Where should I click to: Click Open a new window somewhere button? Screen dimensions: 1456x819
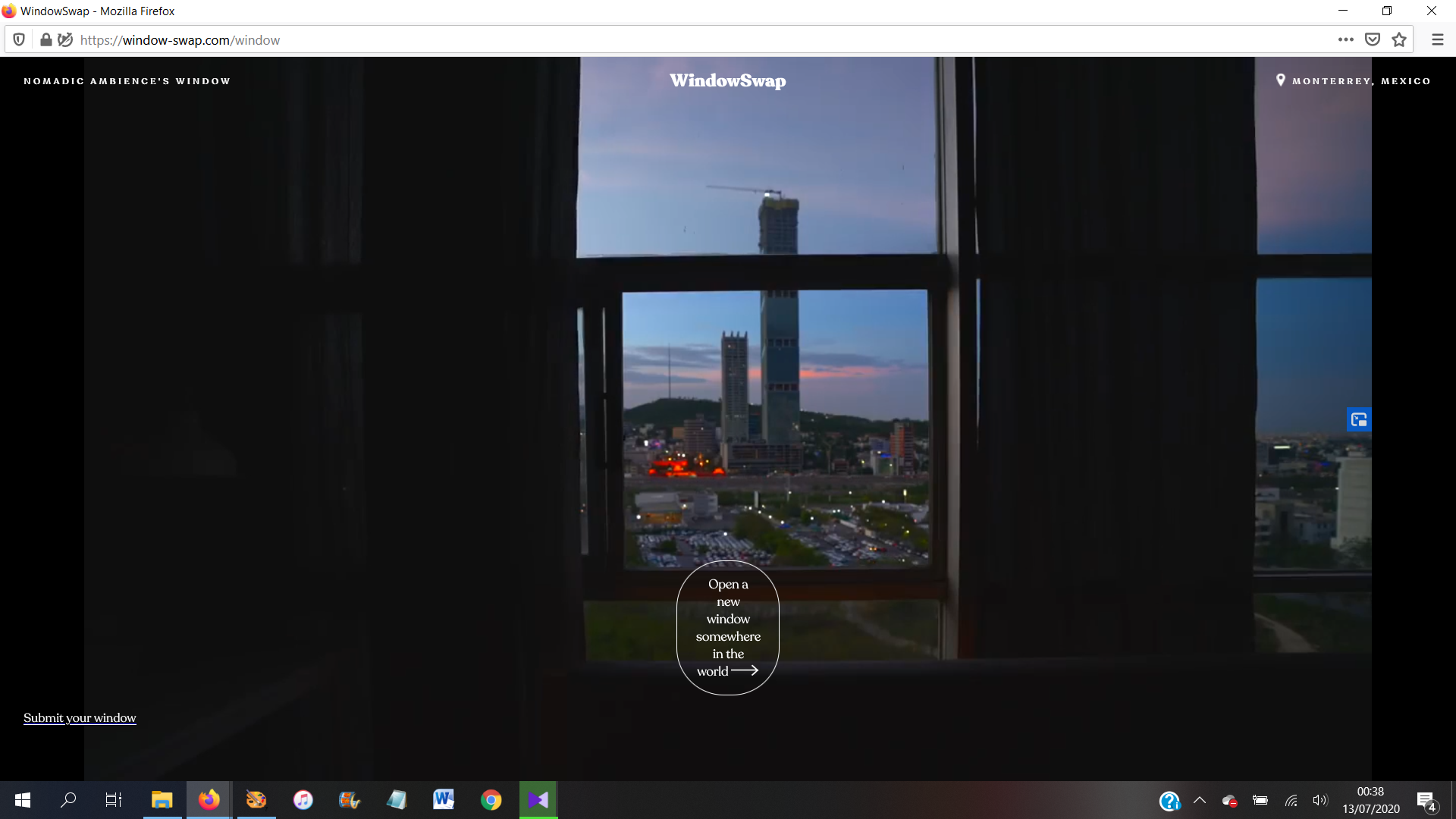point(728,628)
